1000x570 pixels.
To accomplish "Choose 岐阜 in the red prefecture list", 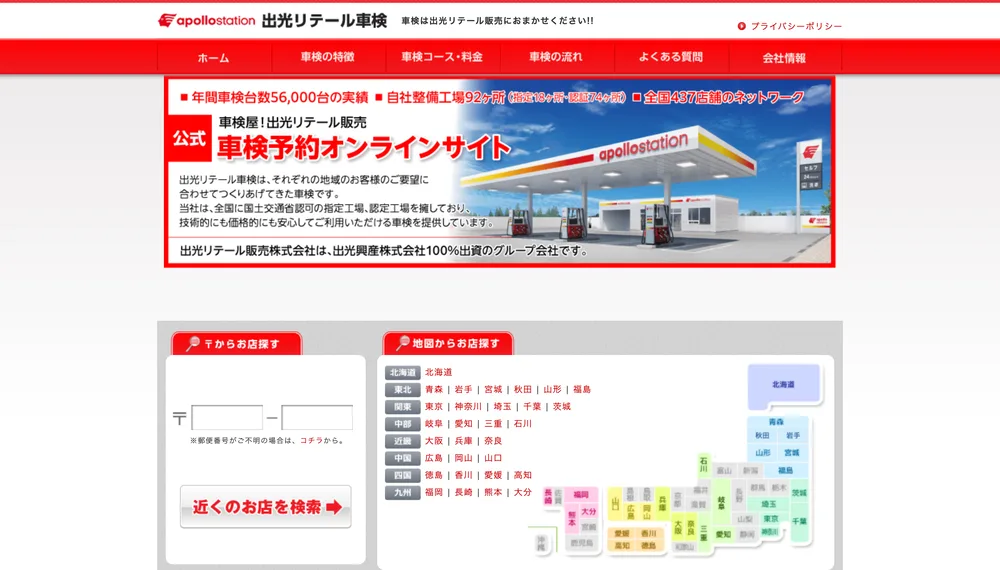I will pos(434,424).
